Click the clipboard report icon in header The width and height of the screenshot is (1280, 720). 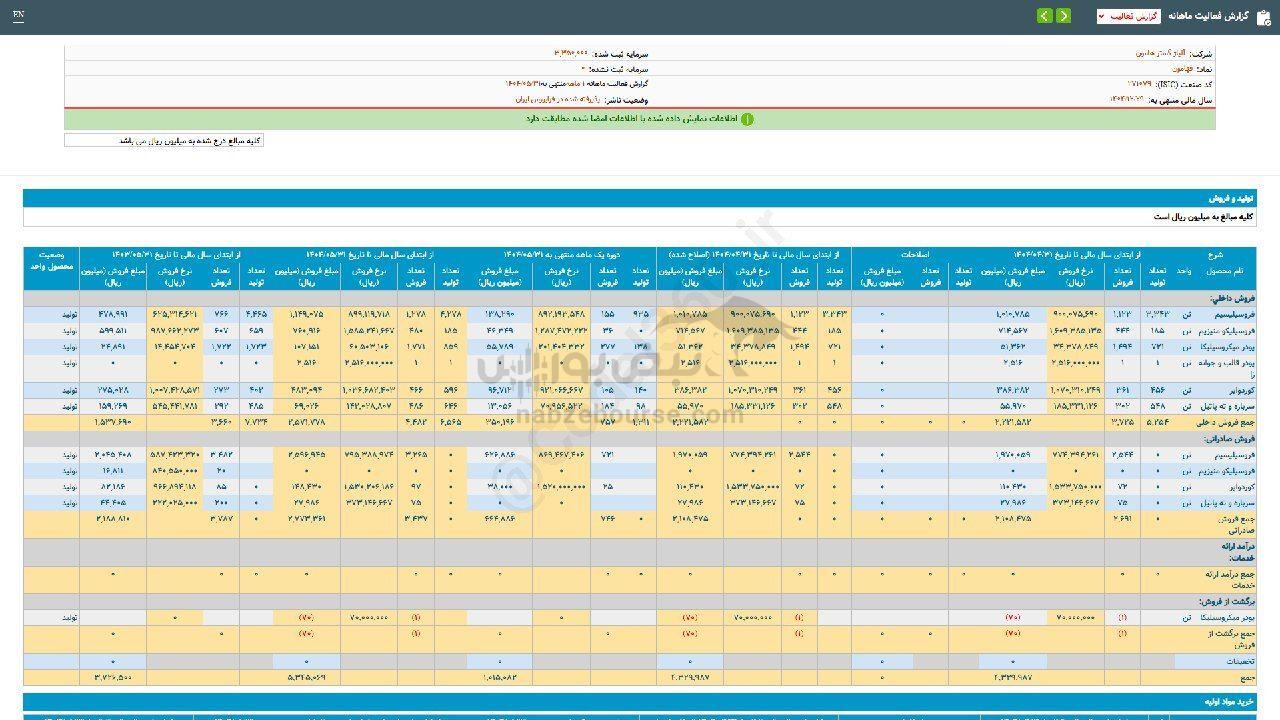click(1263, 16)
